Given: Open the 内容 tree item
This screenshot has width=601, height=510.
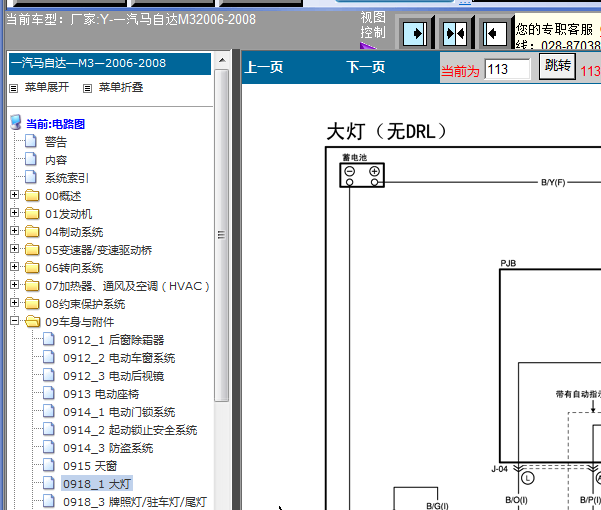Looking at the screenshot, I should click(x=56, y=160).
